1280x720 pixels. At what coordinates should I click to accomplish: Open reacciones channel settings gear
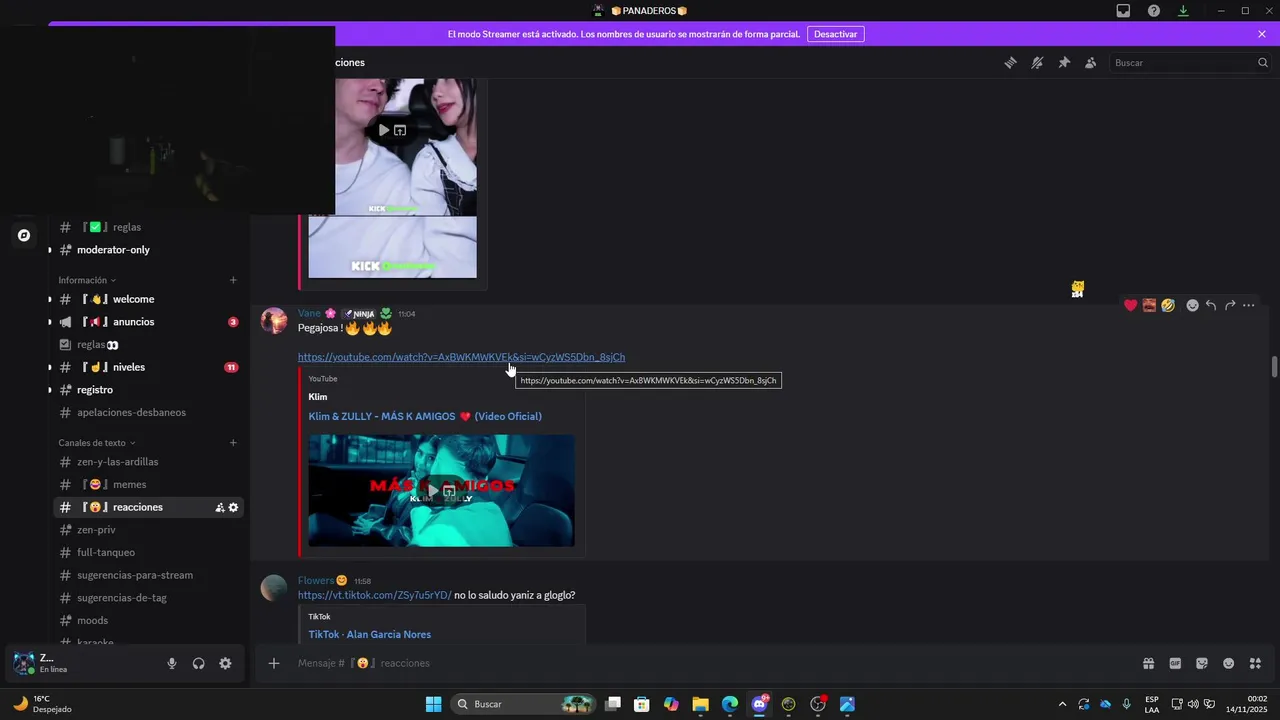click(233, 508)
